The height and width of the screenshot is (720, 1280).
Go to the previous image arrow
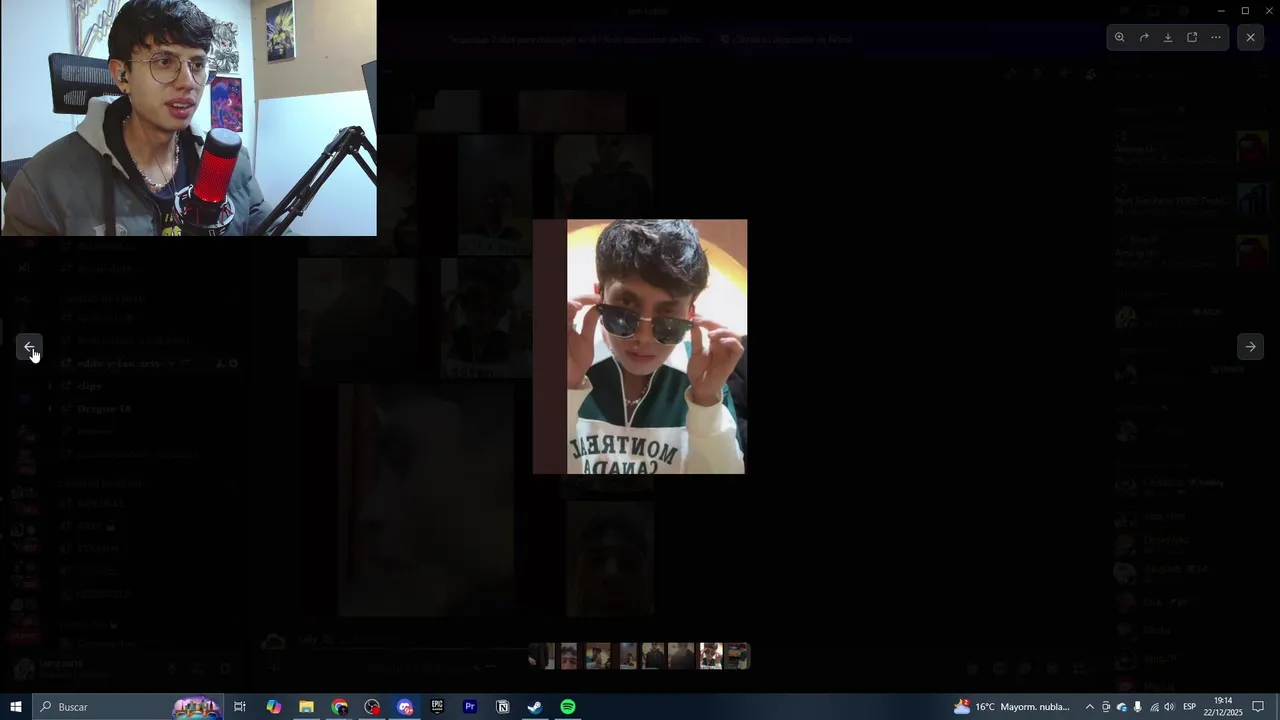(30, 347)
